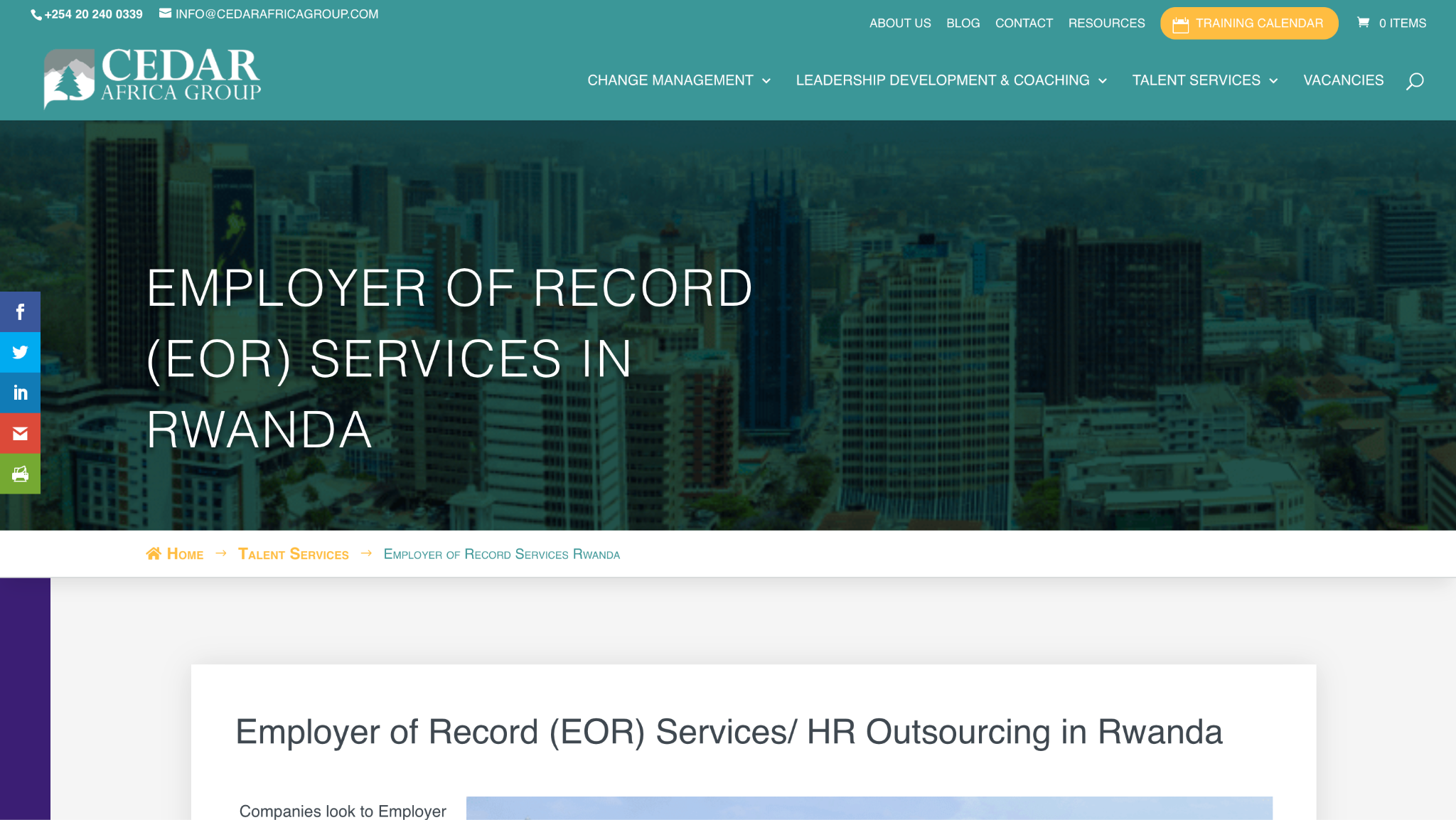The image size is (1456, 820).
Task: Call phone number +254 20 240 0339
Action: point(93,14)
